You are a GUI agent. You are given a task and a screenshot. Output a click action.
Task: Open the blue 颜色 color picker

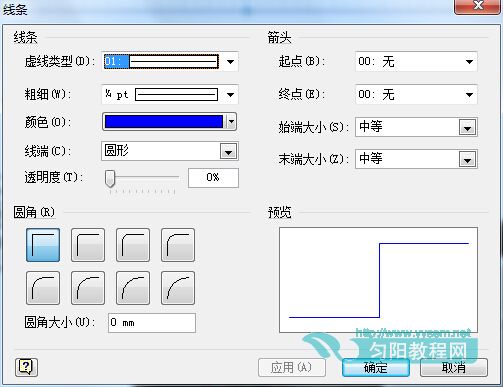click(170, 122)
